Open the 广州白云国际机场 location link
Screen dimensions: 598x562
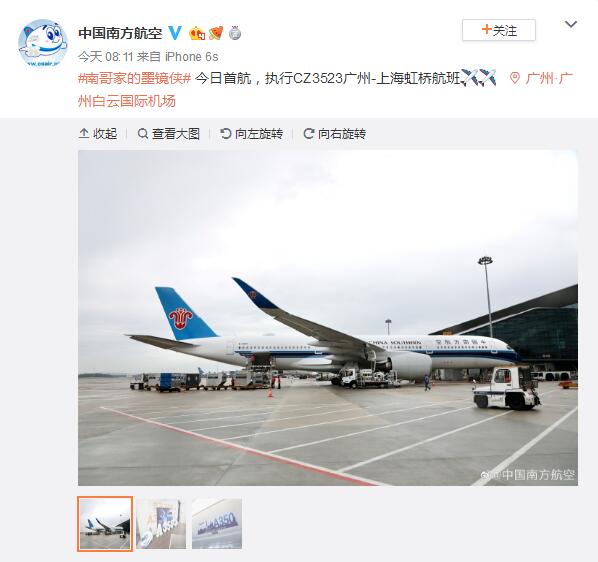coord(326,90)
